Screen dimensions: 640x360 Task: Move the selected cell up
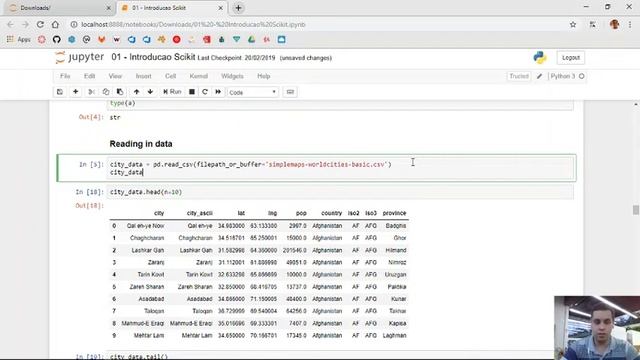coord(136,92)
